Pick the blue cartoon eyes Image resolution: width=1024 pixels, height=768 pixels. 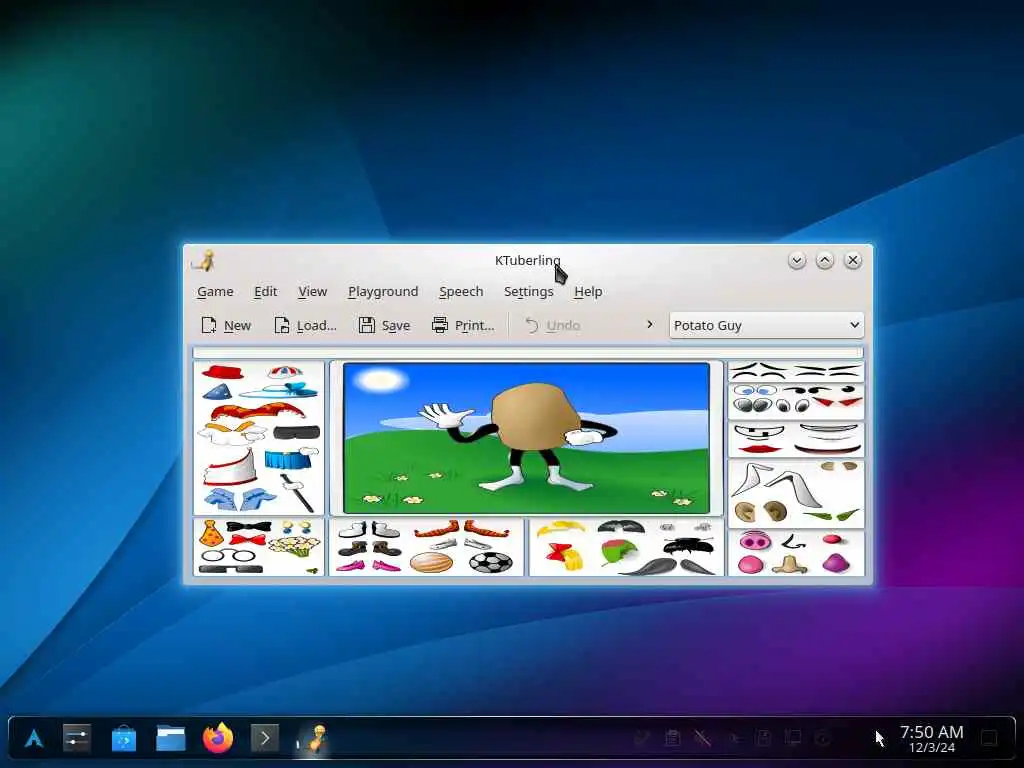pyautogui.click(x=754, y=391)
